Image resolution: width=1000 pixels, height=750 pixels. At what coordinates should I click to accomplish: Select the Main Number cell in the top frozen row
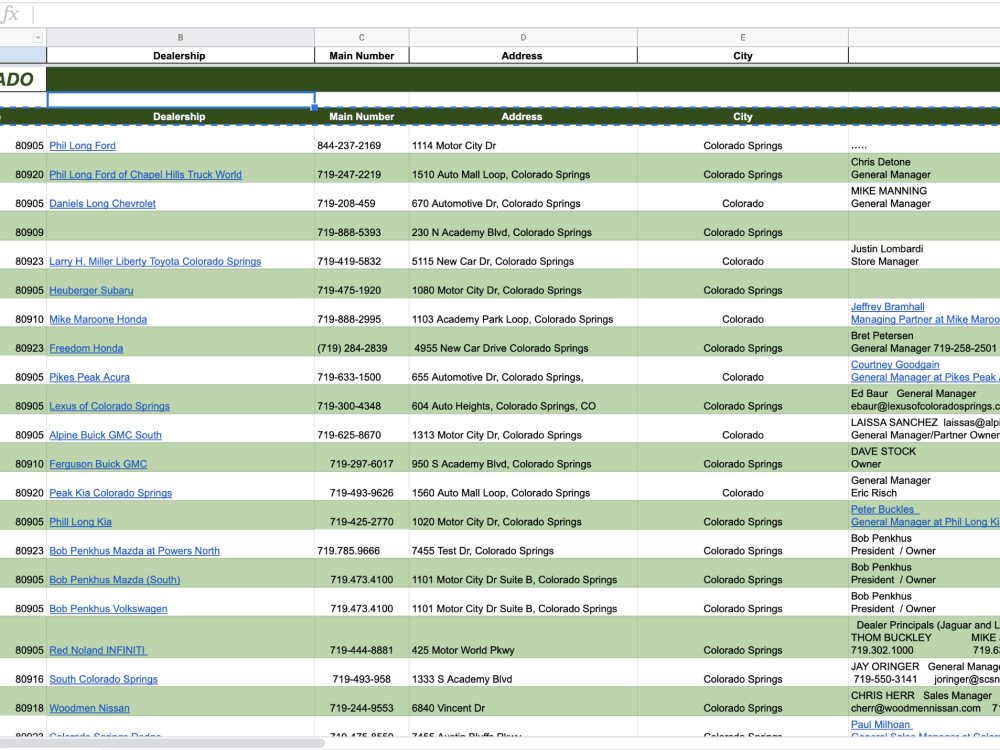point(362,55)
